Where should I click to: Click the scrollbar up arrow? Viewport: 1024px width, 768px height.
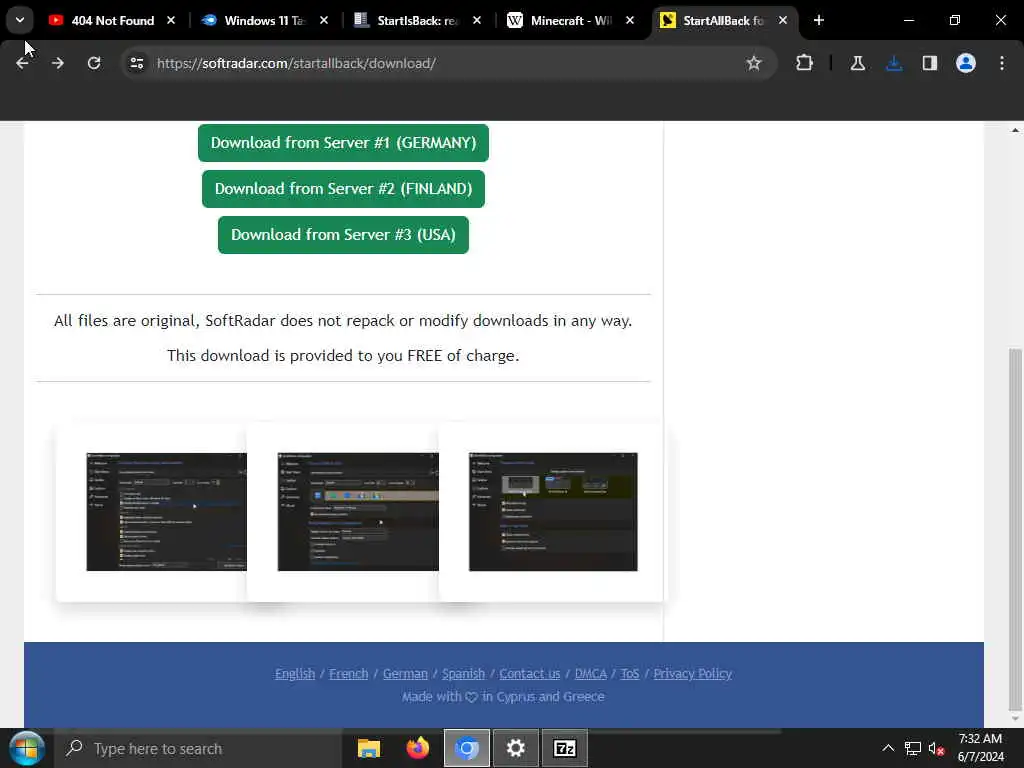[1015, 130]
